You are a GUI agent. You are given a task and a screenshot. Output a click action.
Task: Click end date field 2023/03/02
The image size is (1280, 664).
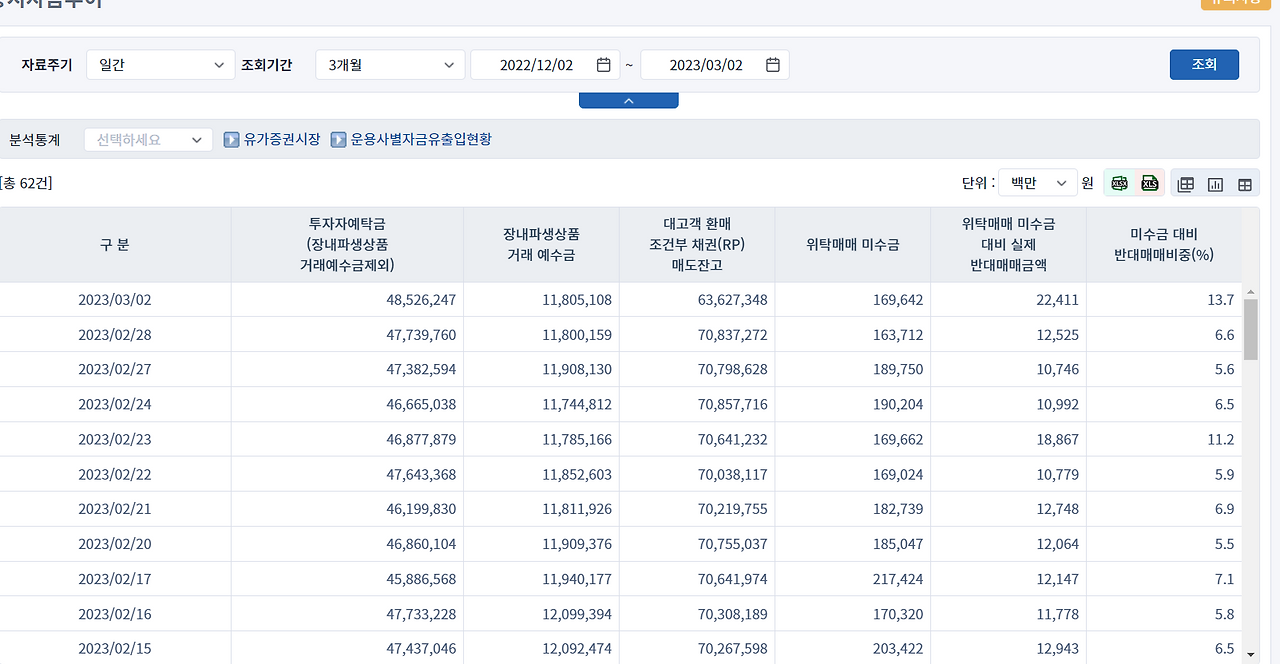click(715, 65)
